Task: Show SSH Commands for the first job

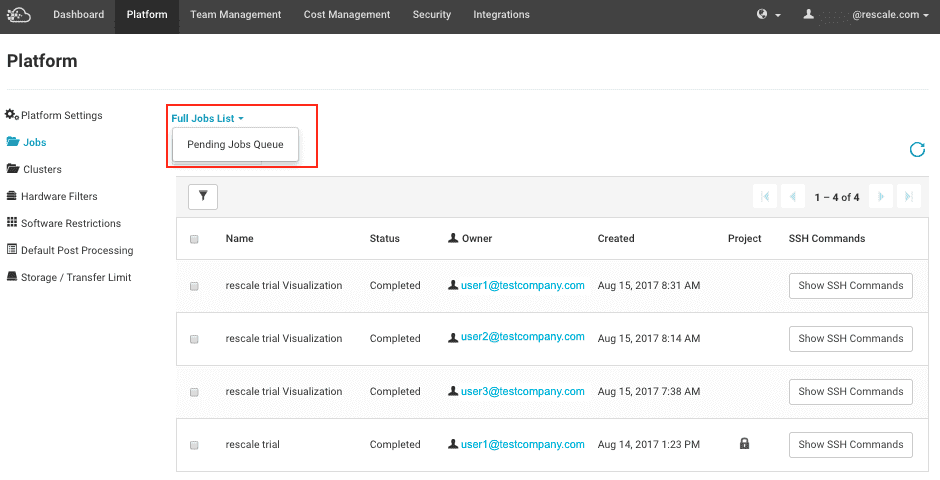Action: [x=850, y=285]
